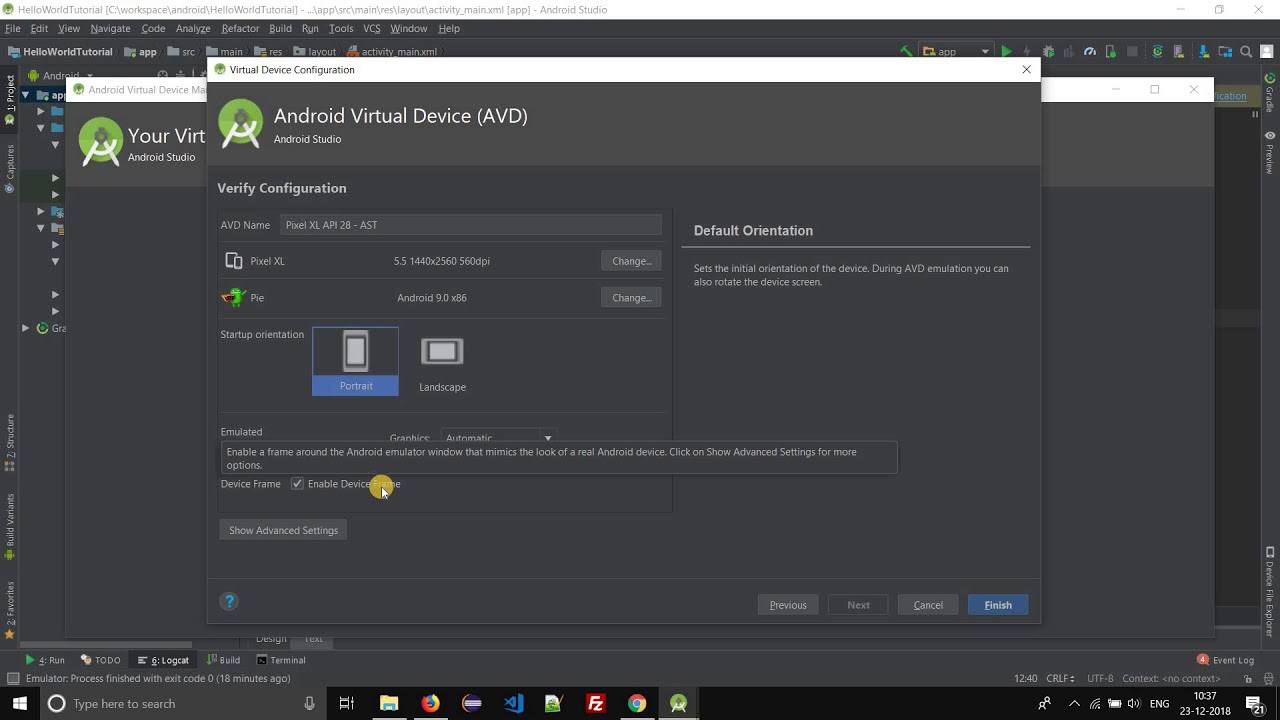Click the Finish button

(x=998, y=605)
